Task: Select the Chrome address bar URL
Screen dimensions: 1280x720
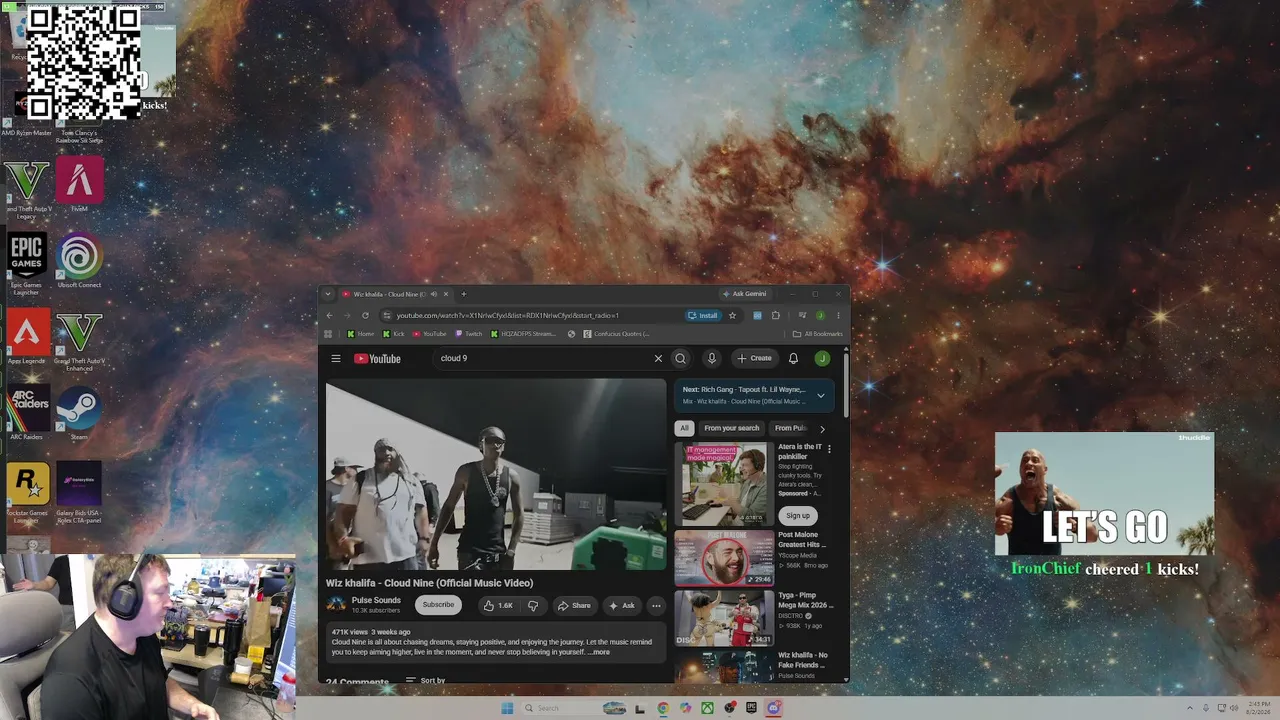Action: 508,316
